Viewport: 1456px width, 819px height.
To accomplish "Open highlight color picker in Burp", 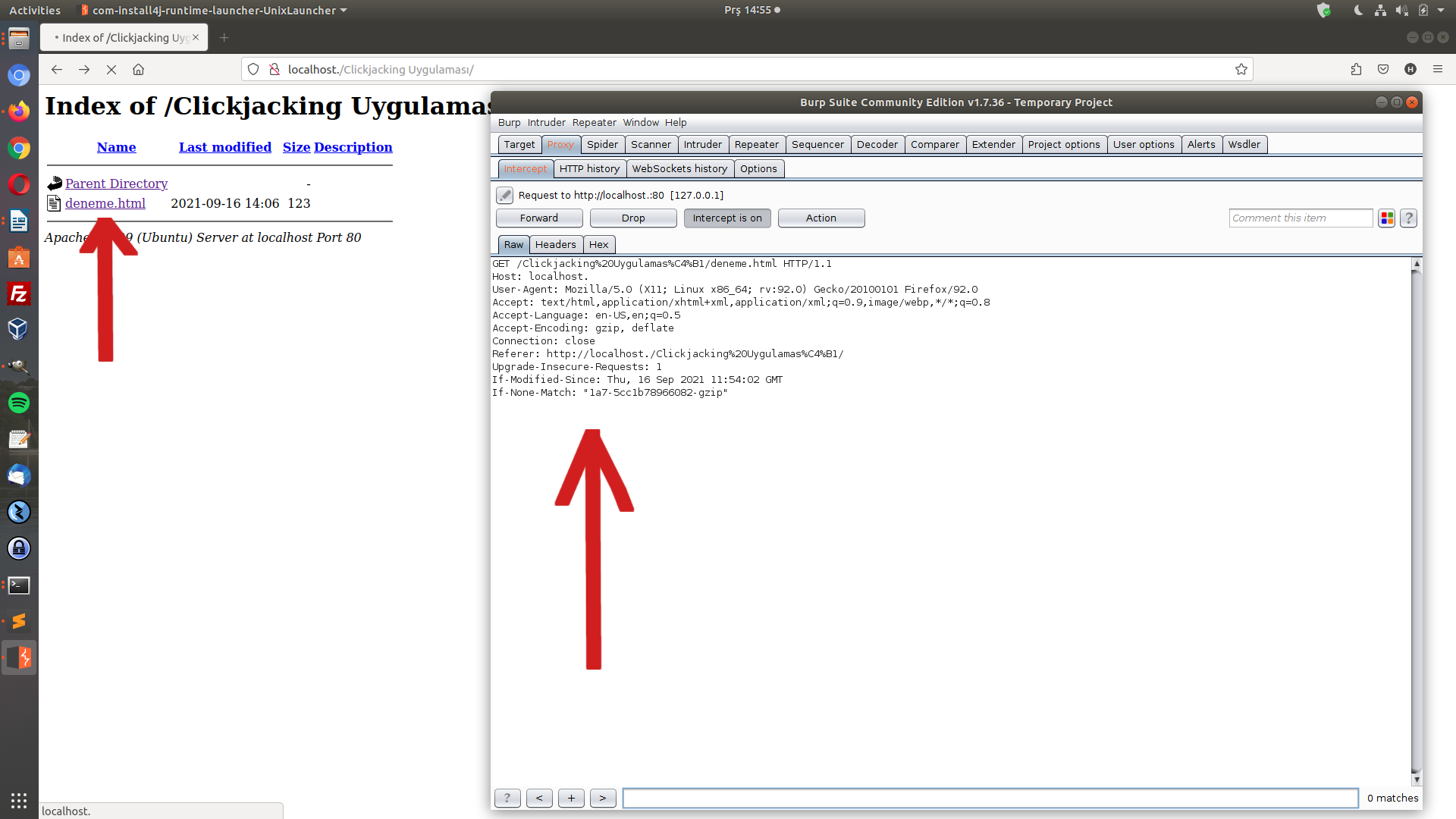I will 1387,218.
